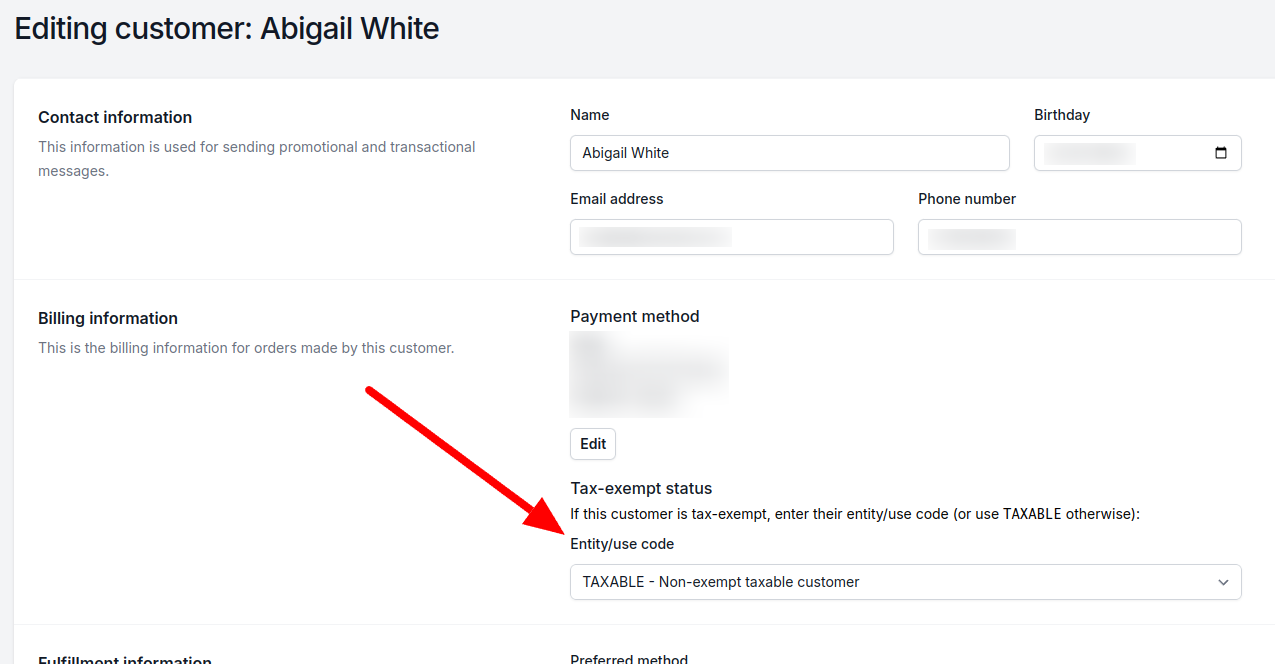Click the "Tax-exempt status" heading
Viewport: 1275px width, 664px height.
point(641,488)
